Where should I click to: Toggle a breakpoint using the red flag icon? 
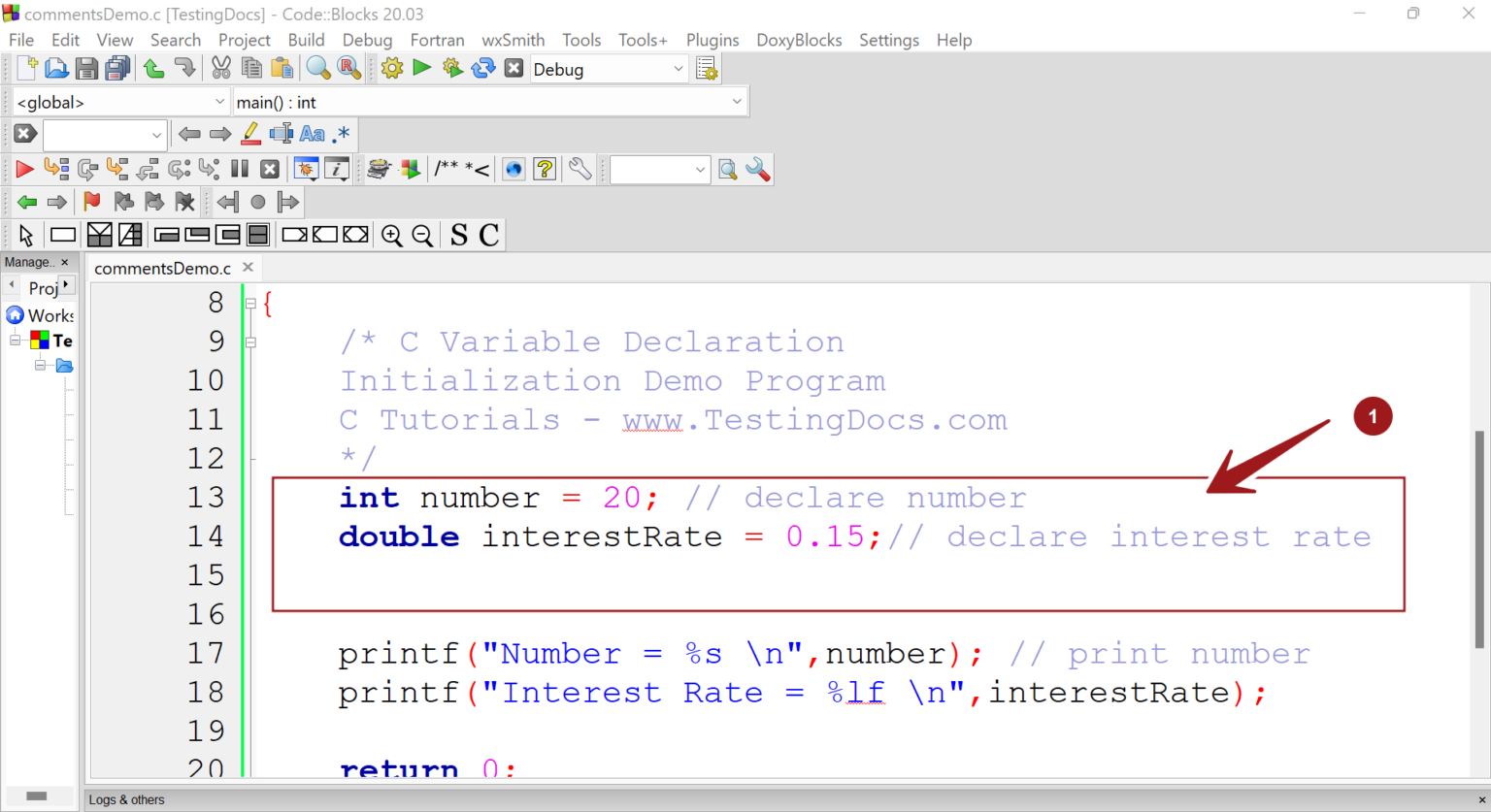pos(91,201)
